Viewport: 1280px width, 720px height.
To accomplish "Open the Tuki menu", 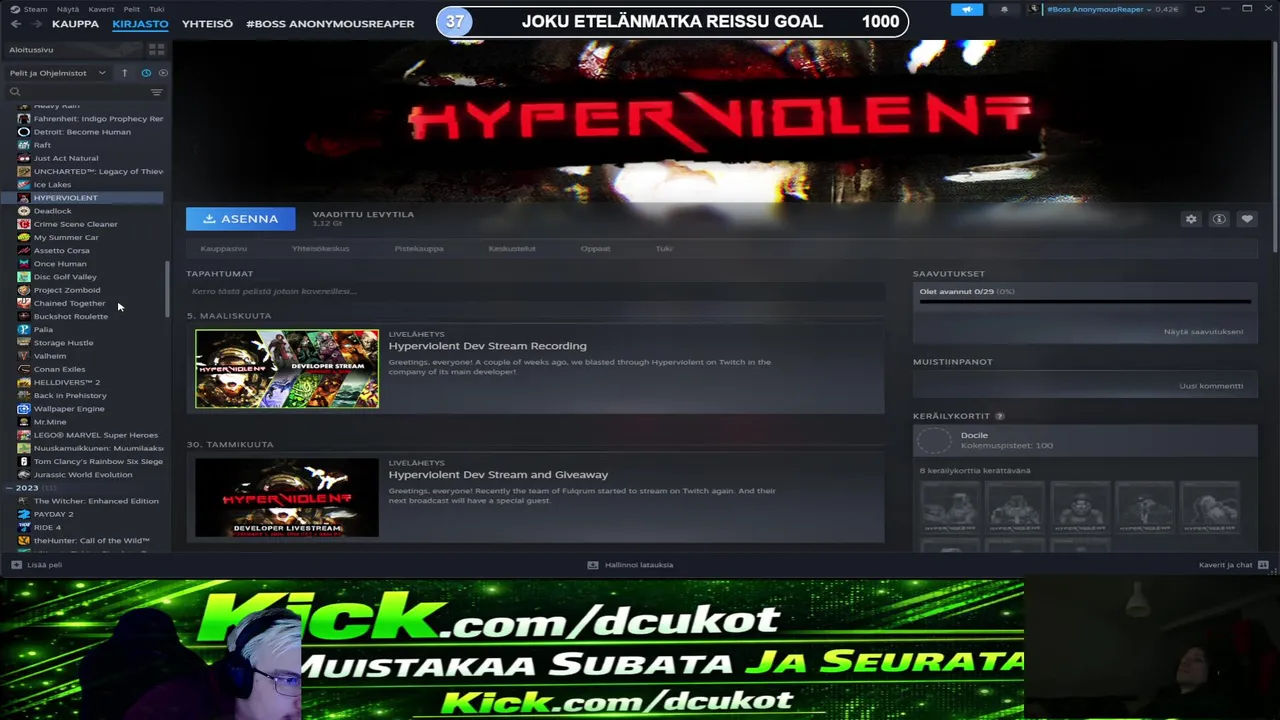I will 157,9.
